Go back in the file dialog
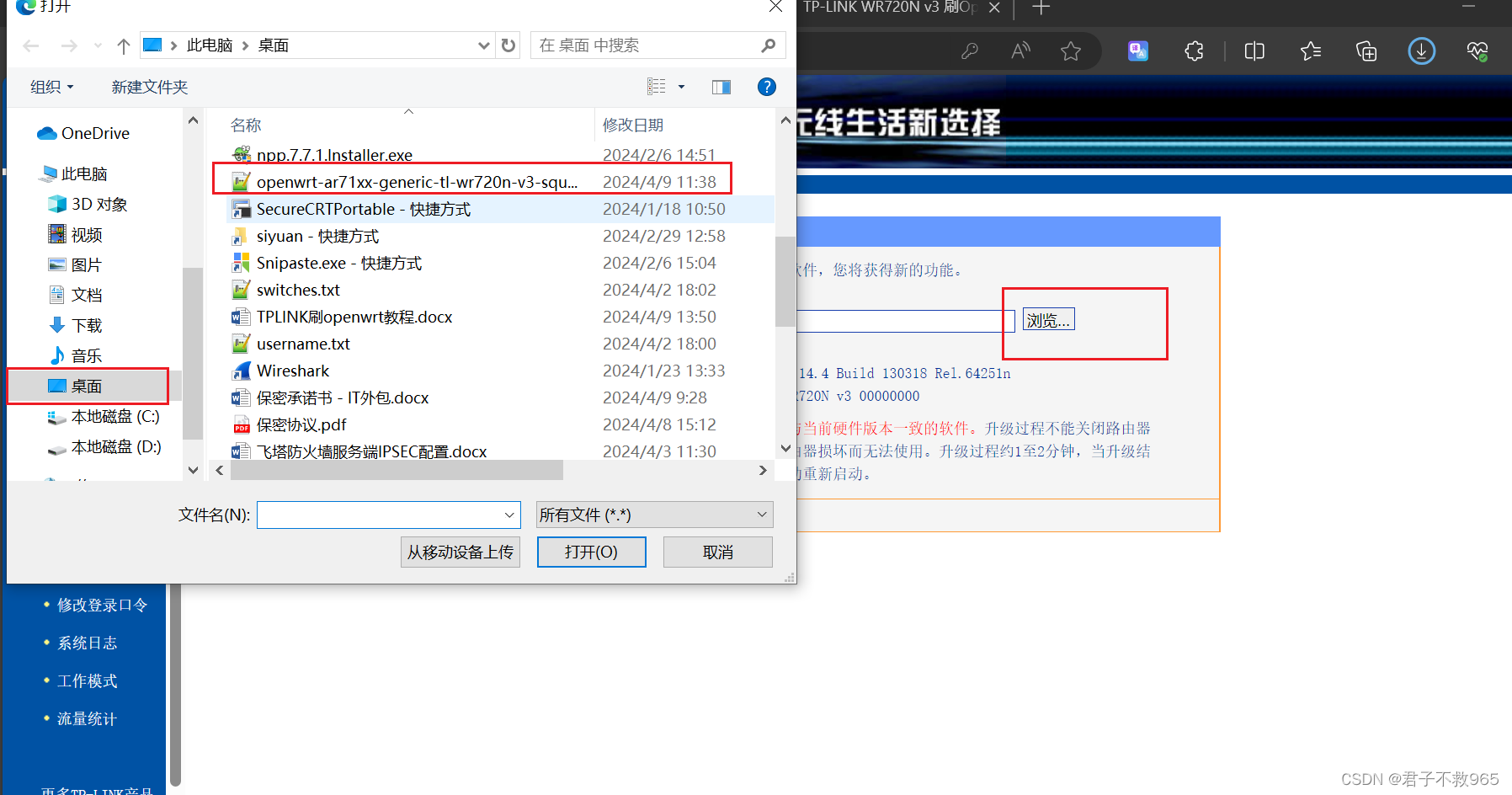 [31, 45]
